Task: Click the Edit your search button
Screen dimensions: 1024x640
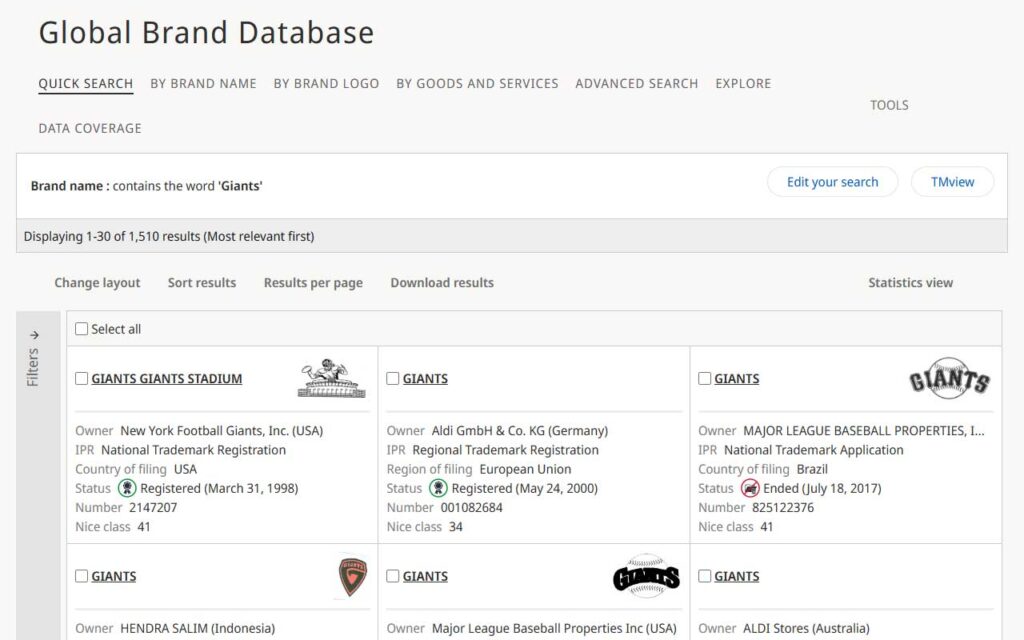Action: click(x=832, y=182)
